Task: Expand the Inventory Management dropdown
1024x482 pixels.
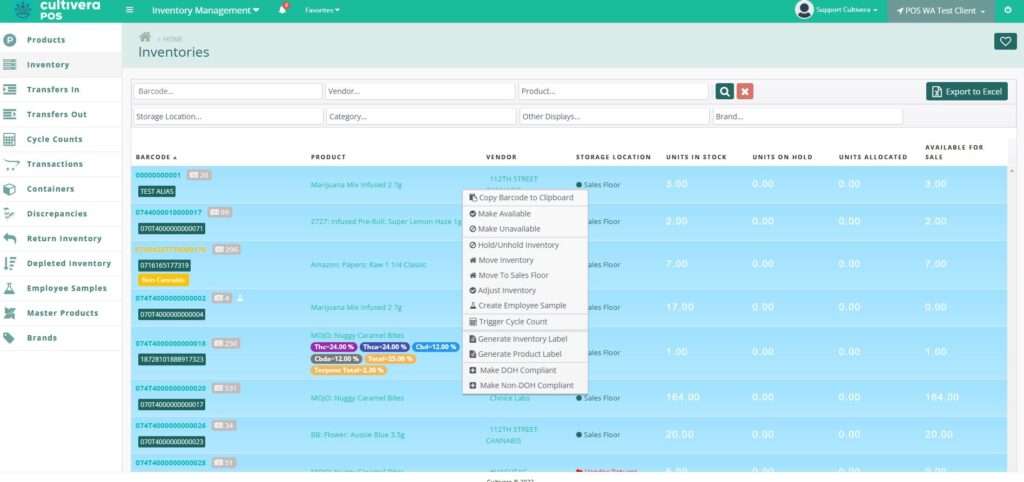Action: (205, 10)
